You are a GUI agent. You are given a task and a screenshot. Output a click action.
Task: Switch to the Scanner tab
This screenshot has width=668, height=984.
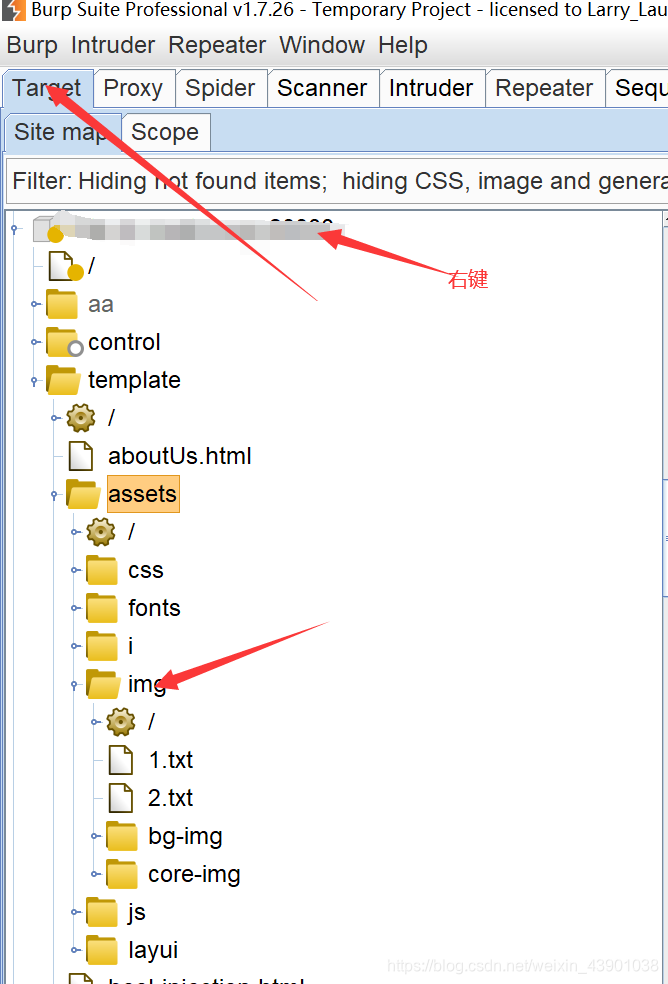(323, 88)
